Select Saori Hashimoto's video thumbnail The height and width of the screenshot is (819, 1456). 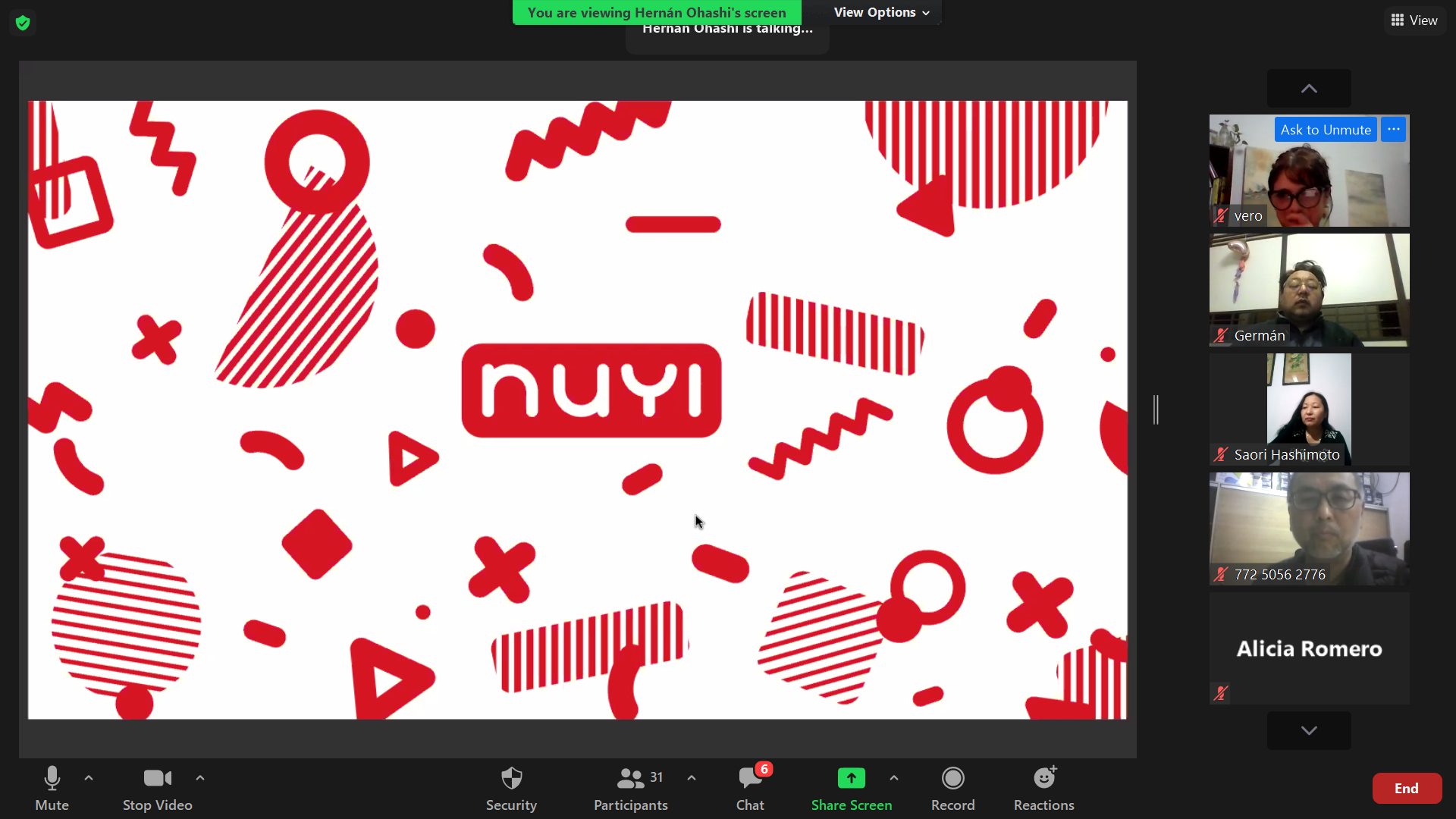tap(1310, 409)
